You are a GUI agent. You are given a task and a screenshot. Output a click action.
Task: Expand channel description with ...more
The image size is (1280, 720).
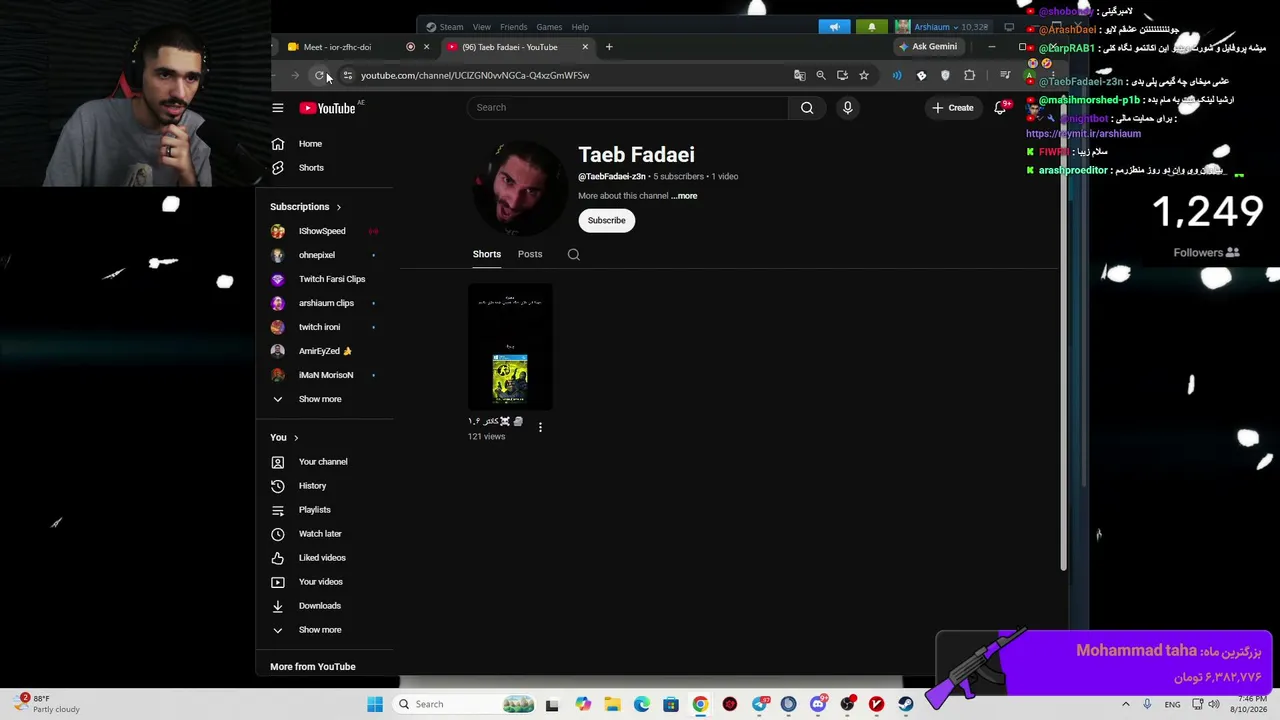[684, 196]
